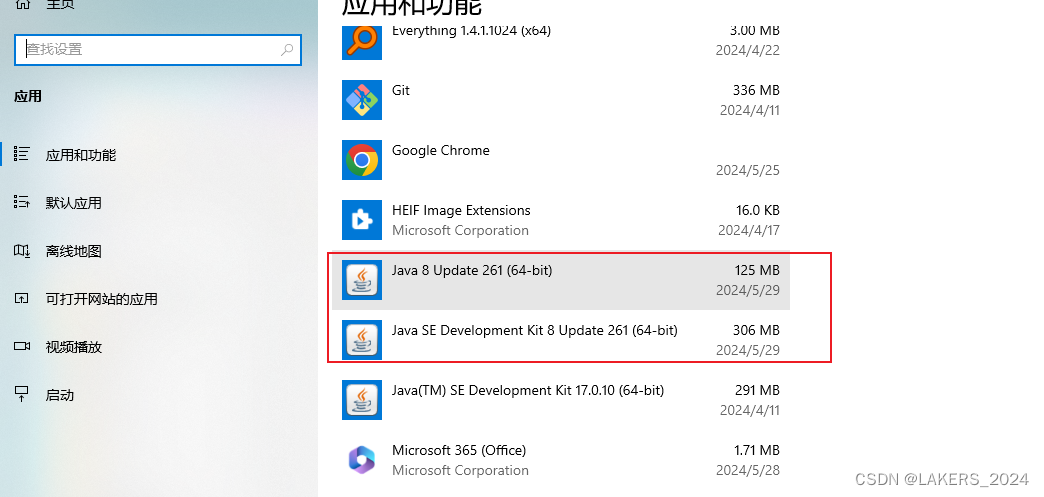
Task: Select Google Chrome app name
Action: [x=441, y=151]
